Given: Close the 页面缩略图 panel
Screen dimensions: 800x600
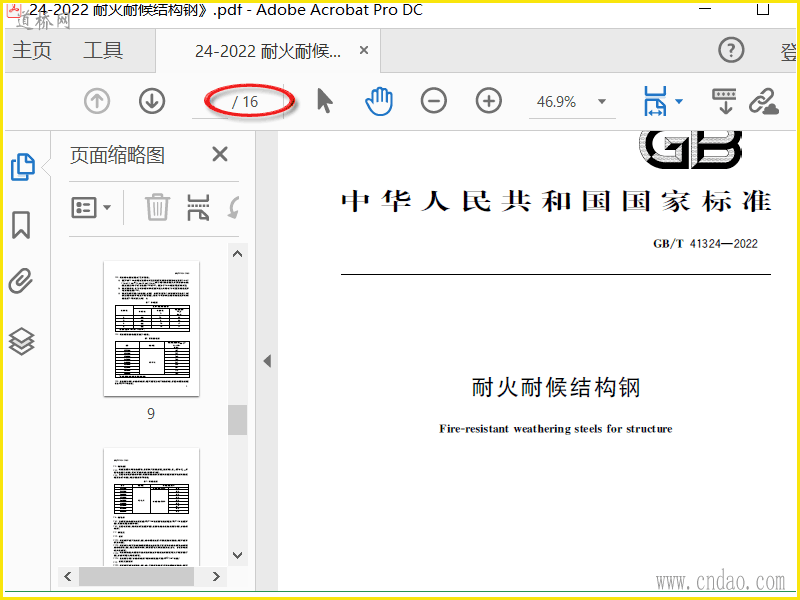Looking at the screenshot, I should [220, 154].
